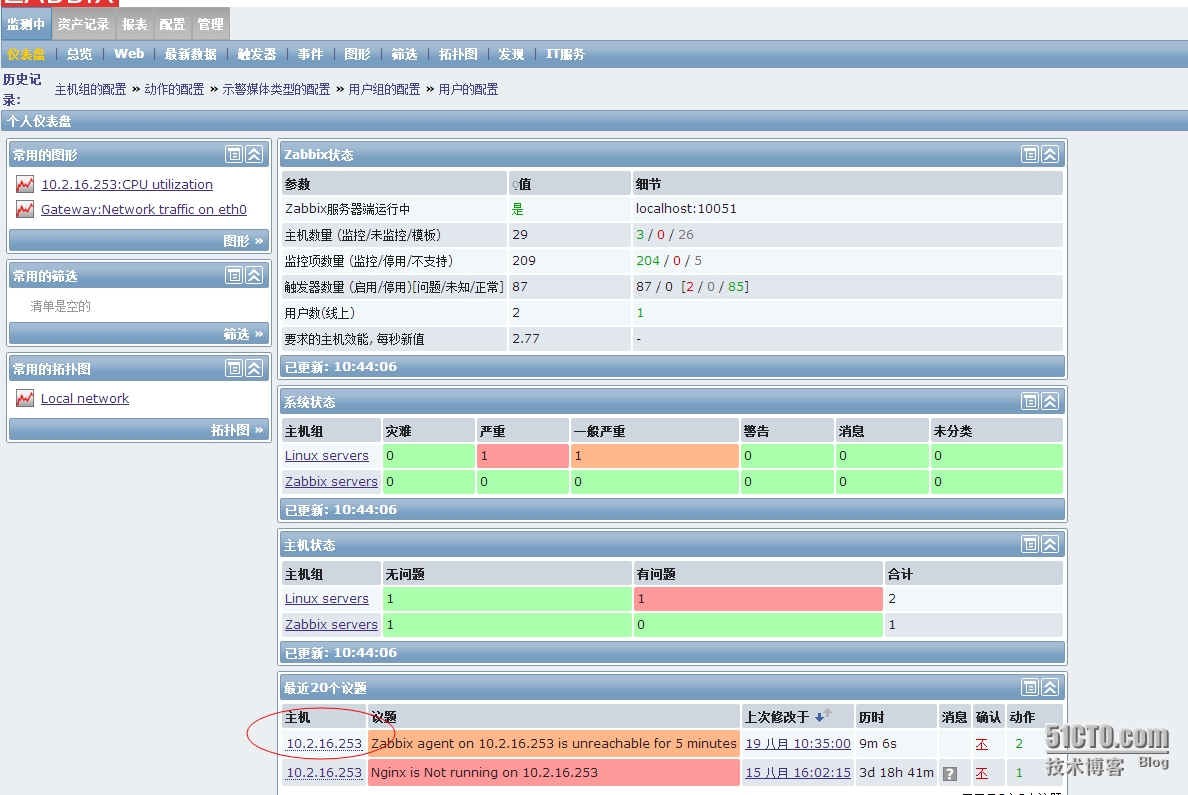This screenshot has width=1188, height=795.
Task: Select 筛选 in submenu
Action: click(404, 54)
